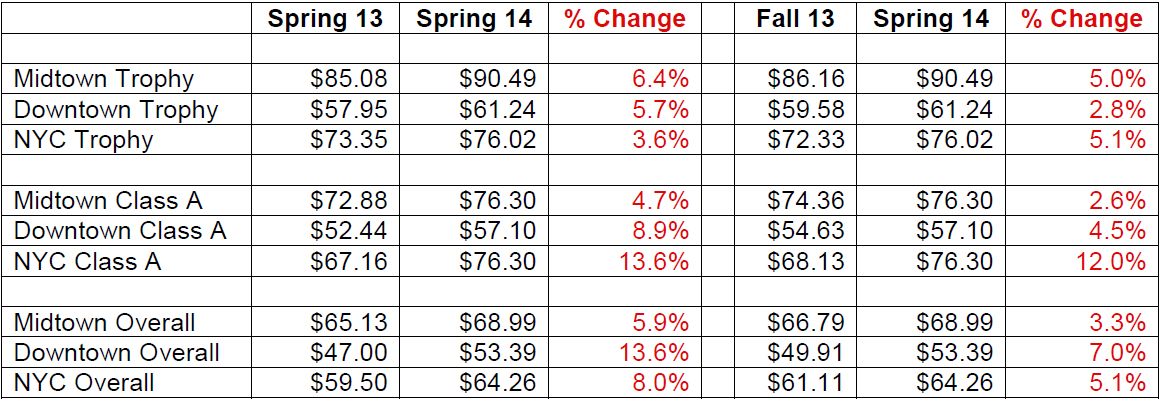Select the Downtown Trophy row label
The width and height of the screenshot is (1161, 404).
coord(116,110)
